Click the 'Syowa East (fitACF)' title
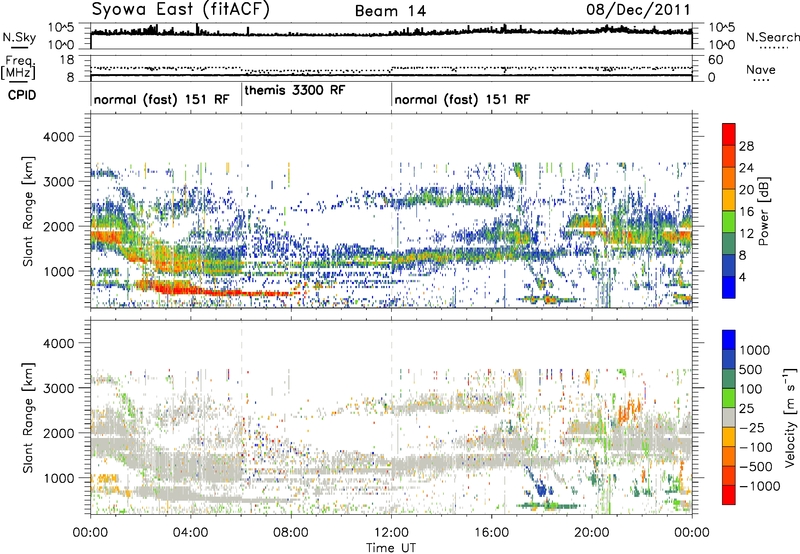The image size is (800, 554). (x=181, y=9)
